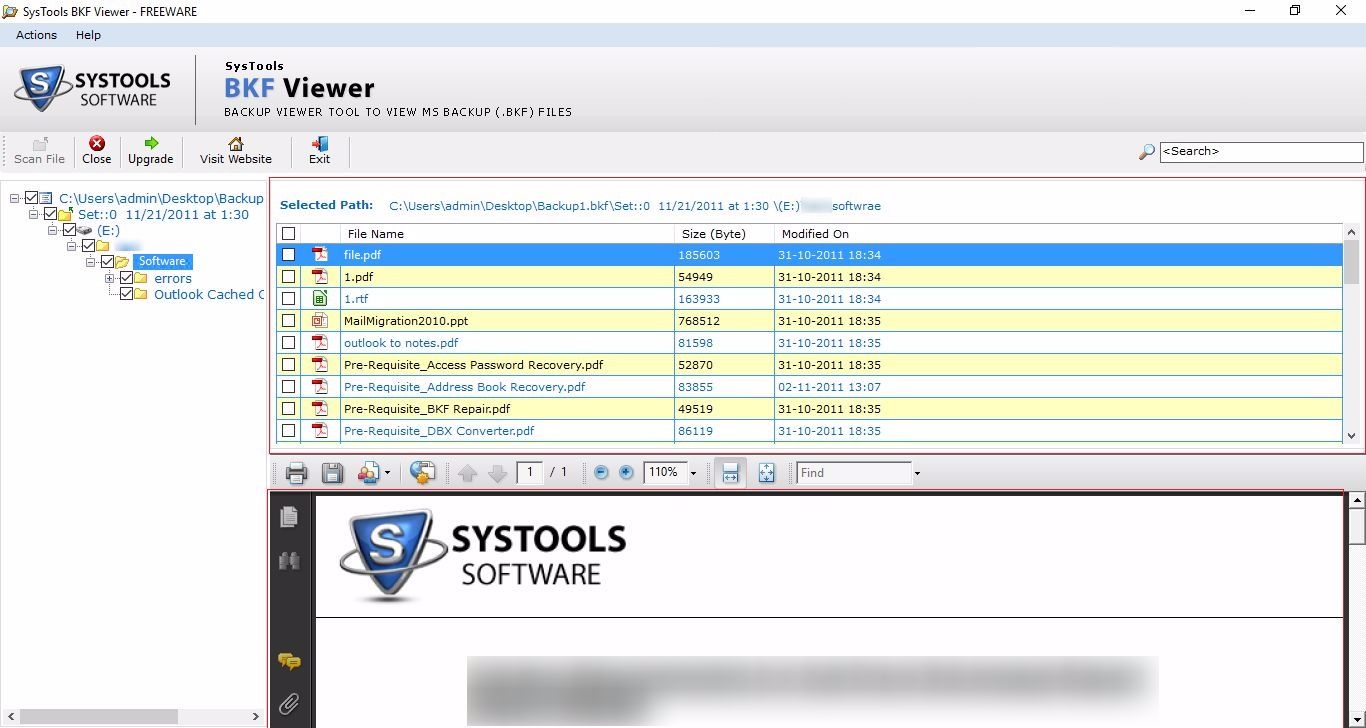
Task: Uncheck the root backup file checkbox in tree
Action: pos(31,198)
